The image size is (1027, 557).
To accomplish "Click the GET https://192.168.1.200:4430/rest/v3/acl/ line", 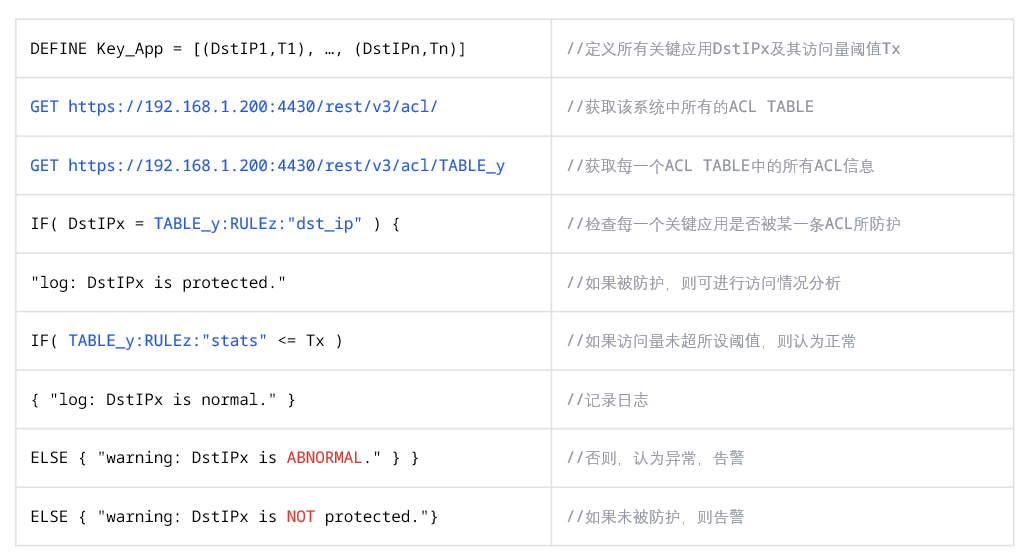I will [234, 107].
